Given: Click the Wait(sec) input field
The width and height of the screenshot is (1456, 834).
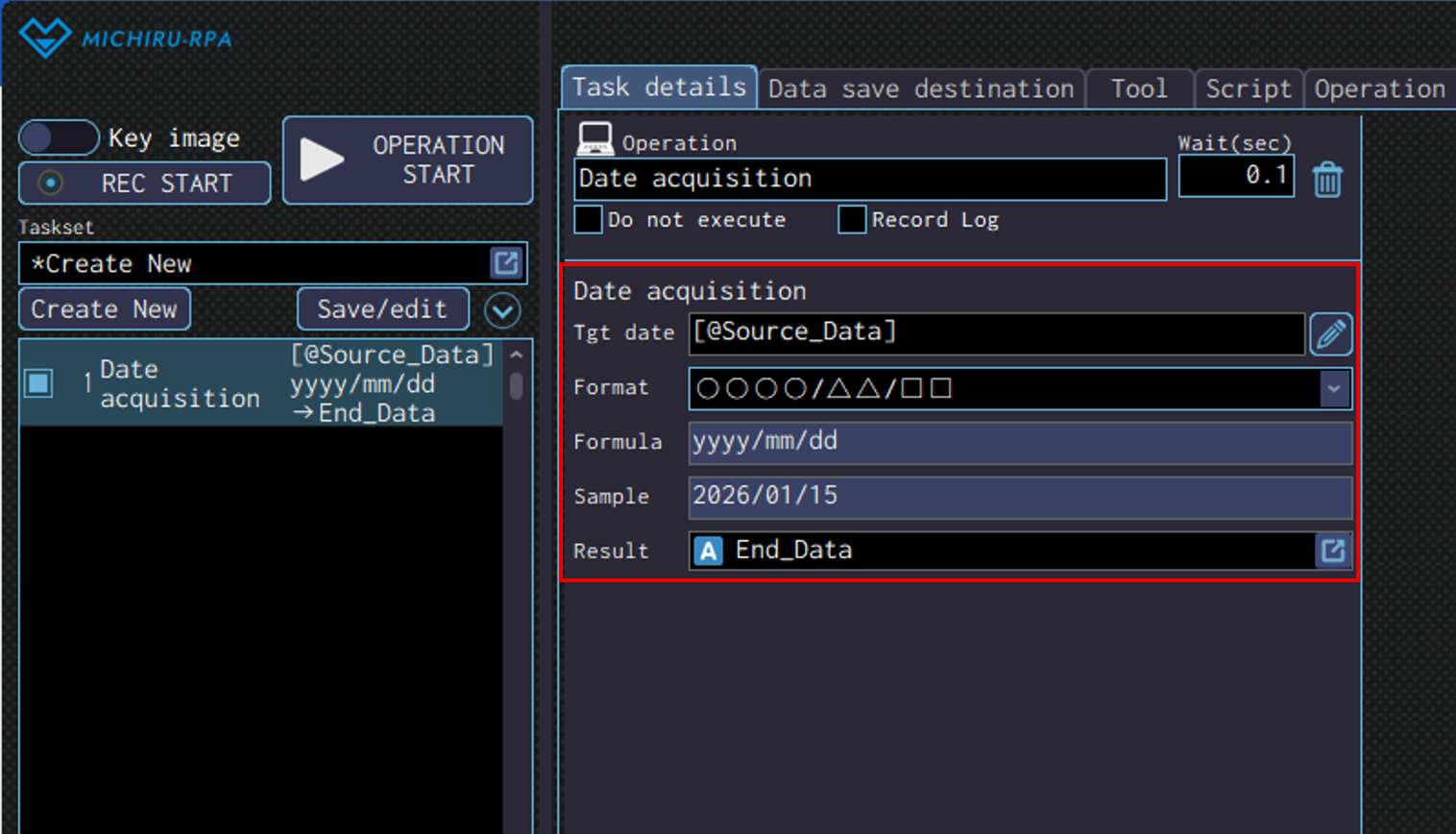Looking at the screenshot, I should pos(1235,176).
